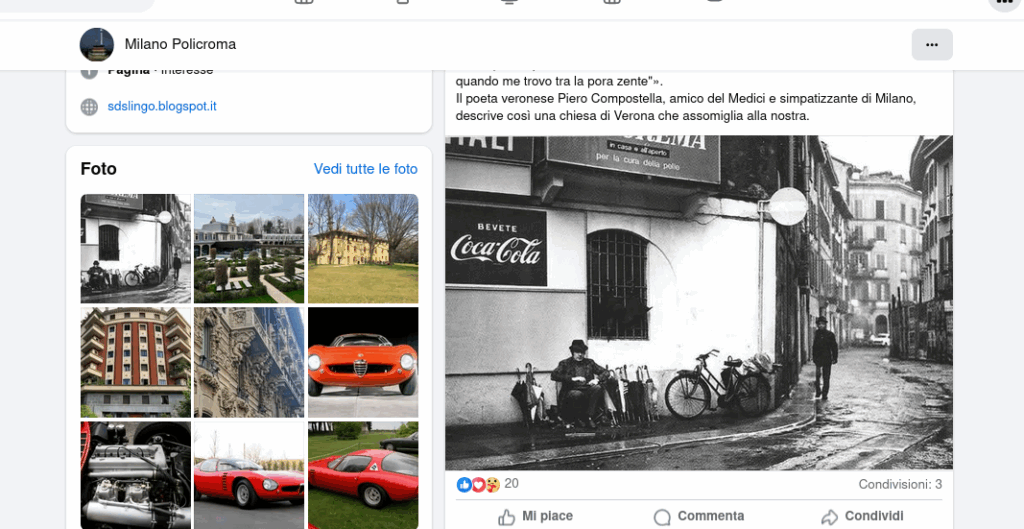Open ornate stone facade photo thumbnail
This screenshot has width=1024, height=529.
pos(249,362)
